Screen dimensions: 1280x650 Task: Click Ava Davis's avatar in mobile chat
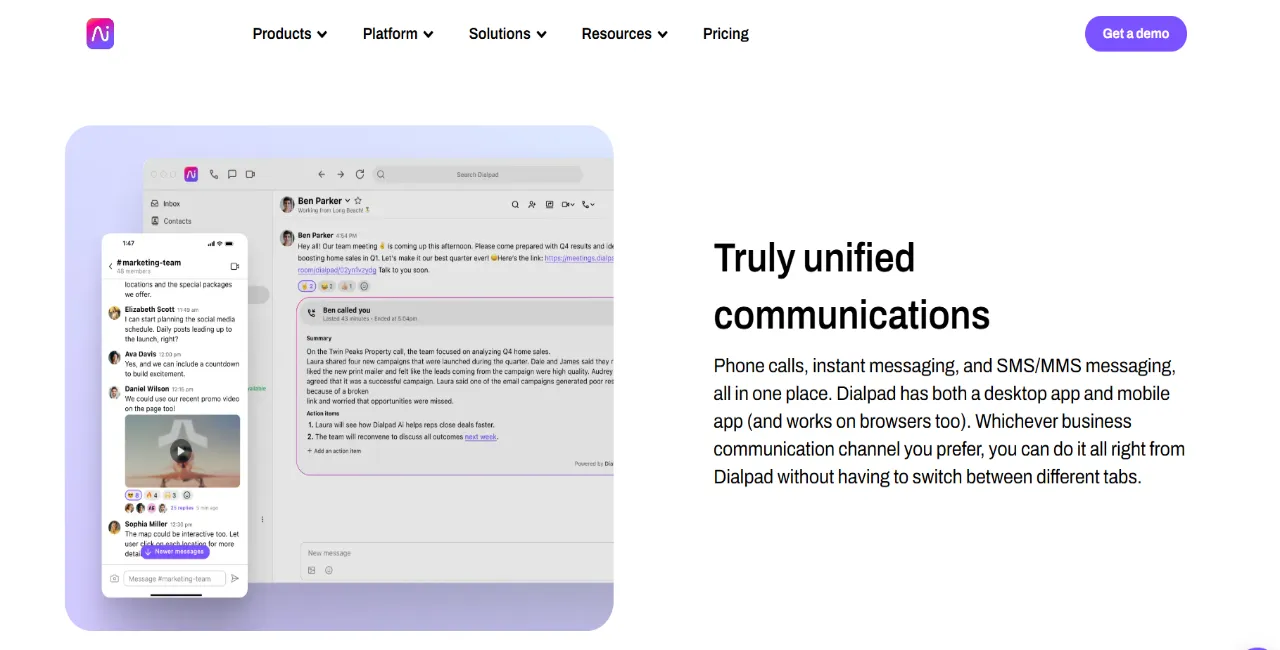click(x=115, y=357)
